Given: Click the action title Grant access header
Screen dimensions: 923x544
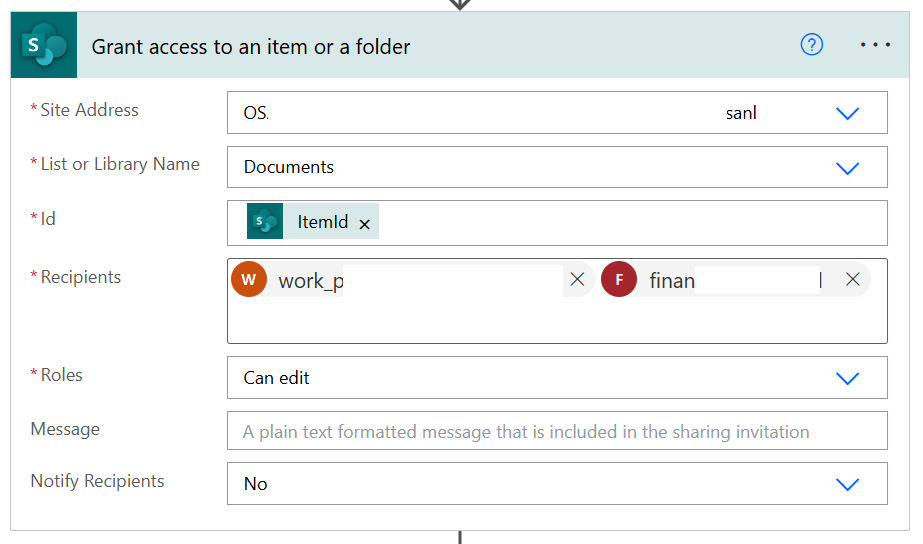Looking at the screenshot, I should (x=251, y=46).
